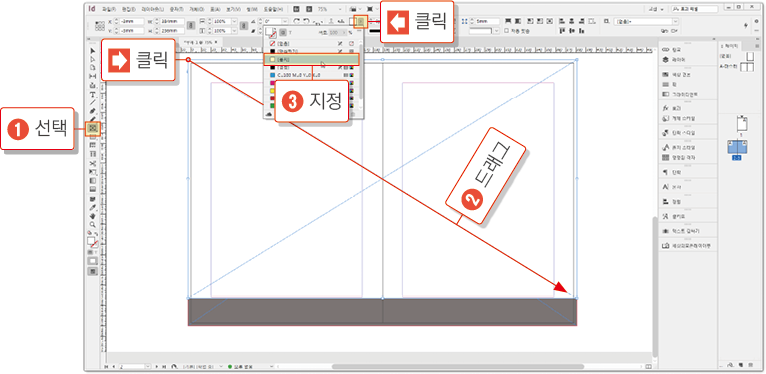Select the Line tool
The image size is (766, 374).
tap(92, 102)
